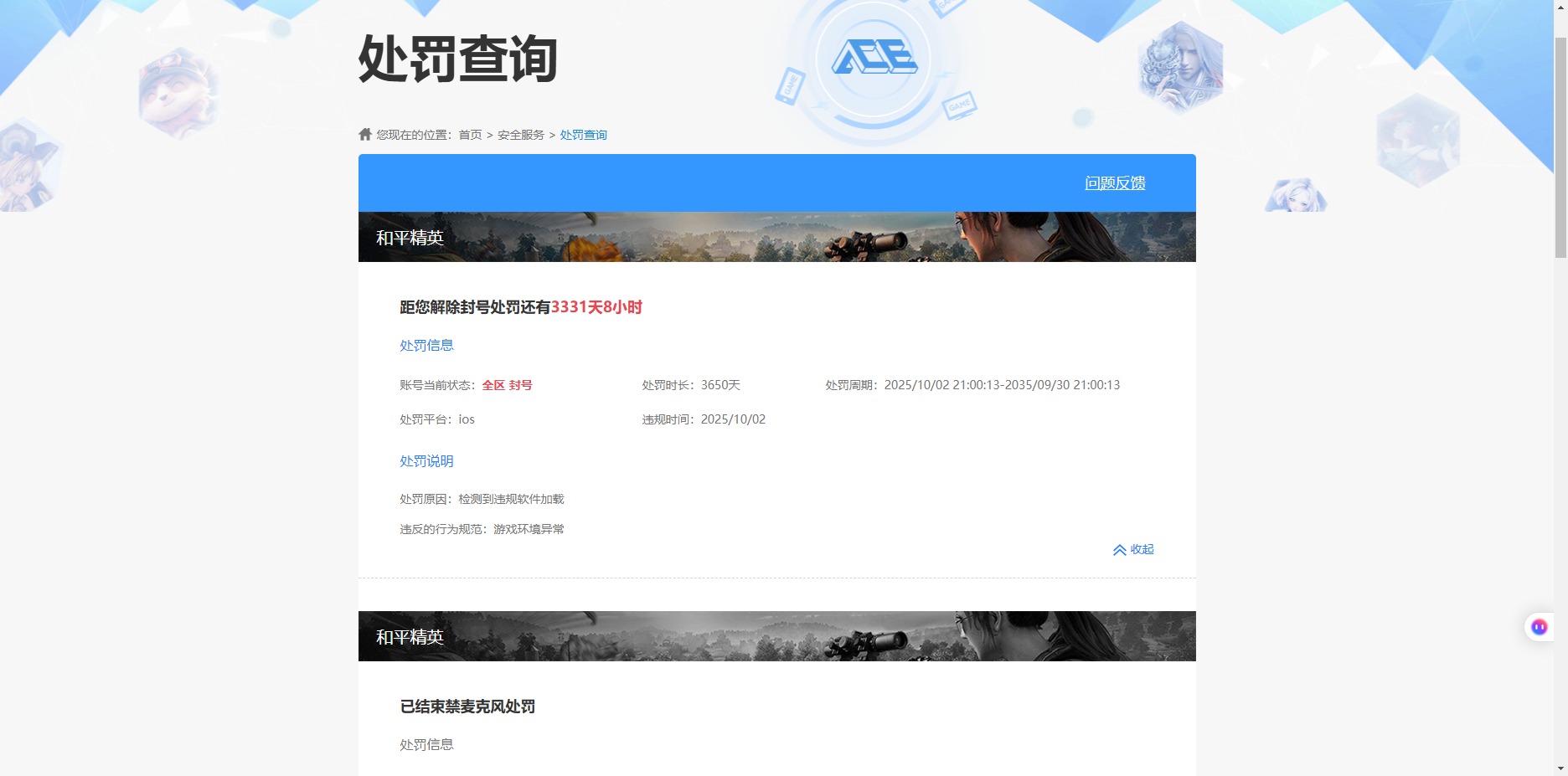Click the double-chevron collapse icon

(x=1119, y=550)
